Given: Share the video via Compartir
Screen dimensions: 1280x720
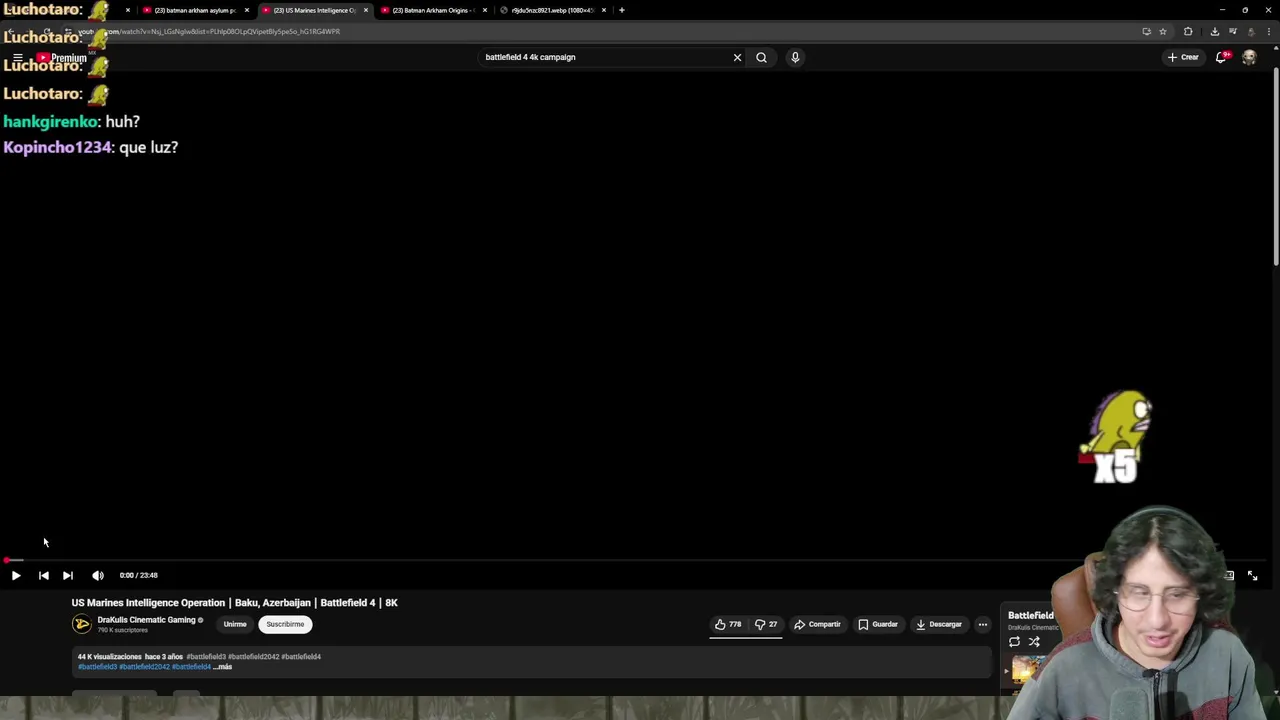Looking at the screenshot, I should click(x=817, y=624).
